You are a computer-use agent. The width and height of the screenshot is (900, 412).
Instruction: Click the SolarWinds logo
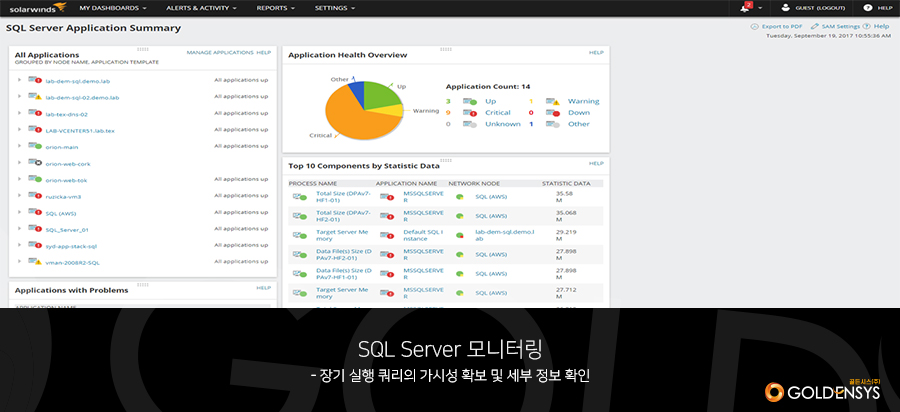tap(38, 8)
